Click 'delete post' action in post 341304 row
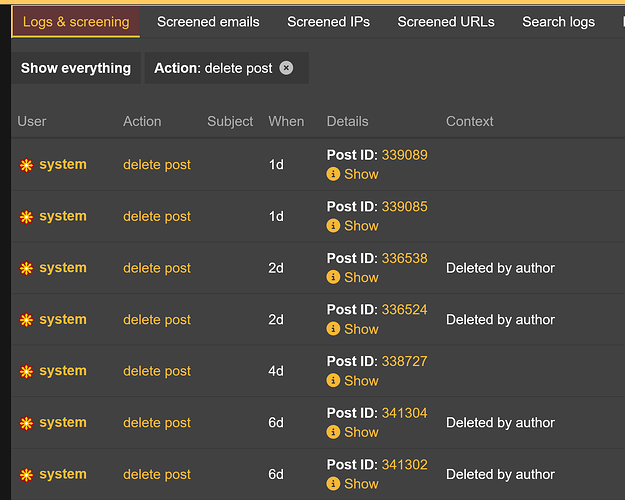Viewport: 625px width, 500px height. point(157,423)
